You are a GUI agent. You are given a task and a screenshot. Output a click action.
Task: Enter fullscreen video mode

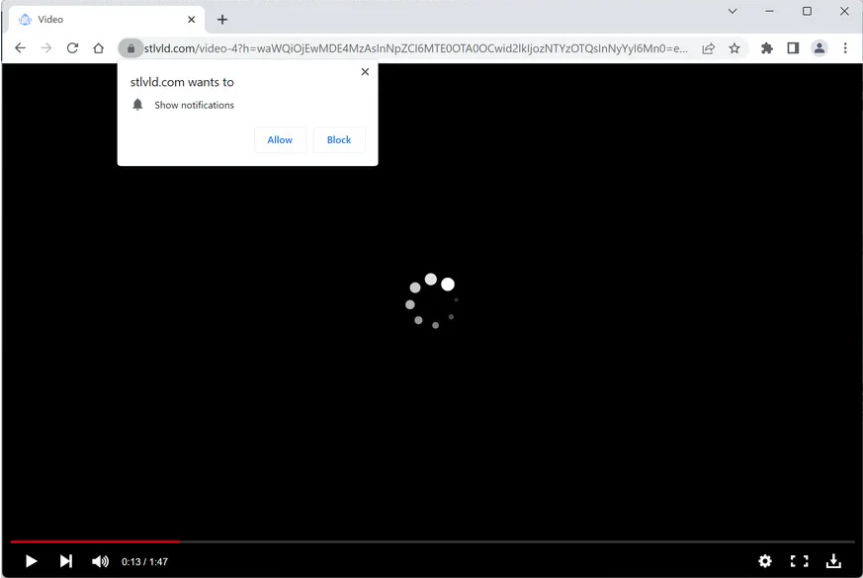pyautogui.click(x=799, y=562)
